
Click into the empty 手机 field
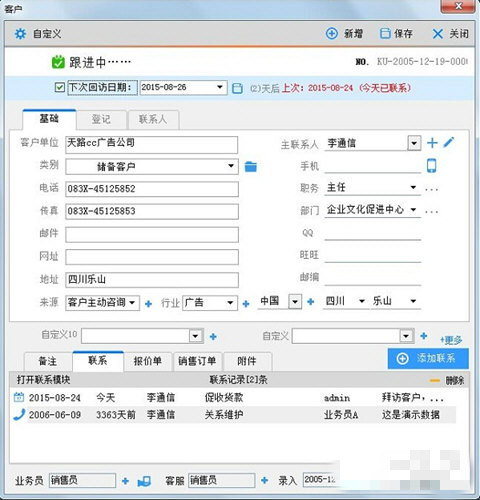pyautogui.click(x=372, y=166)
